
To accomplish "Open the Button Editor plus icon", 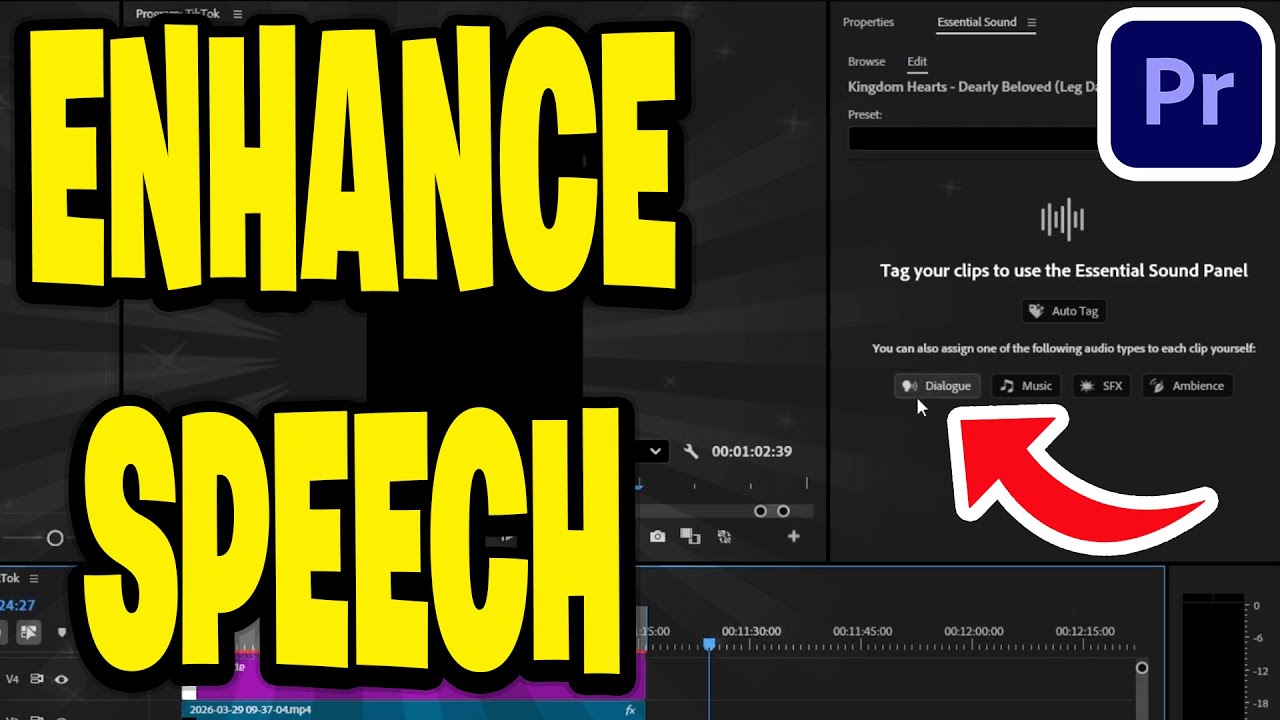I will pyautogui.click(x=794, y=537).
